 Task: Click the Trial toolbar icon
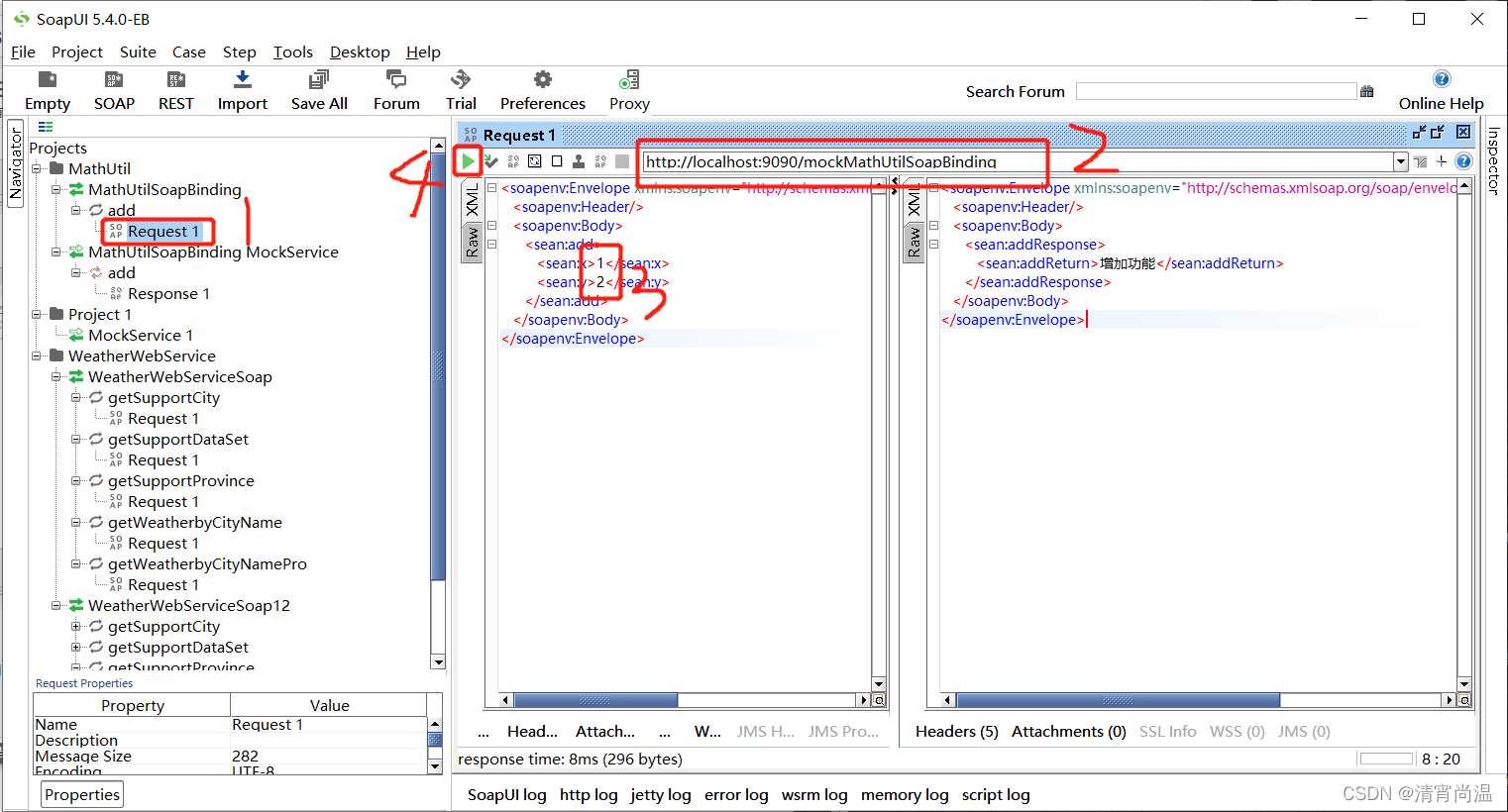coord(461,80)
